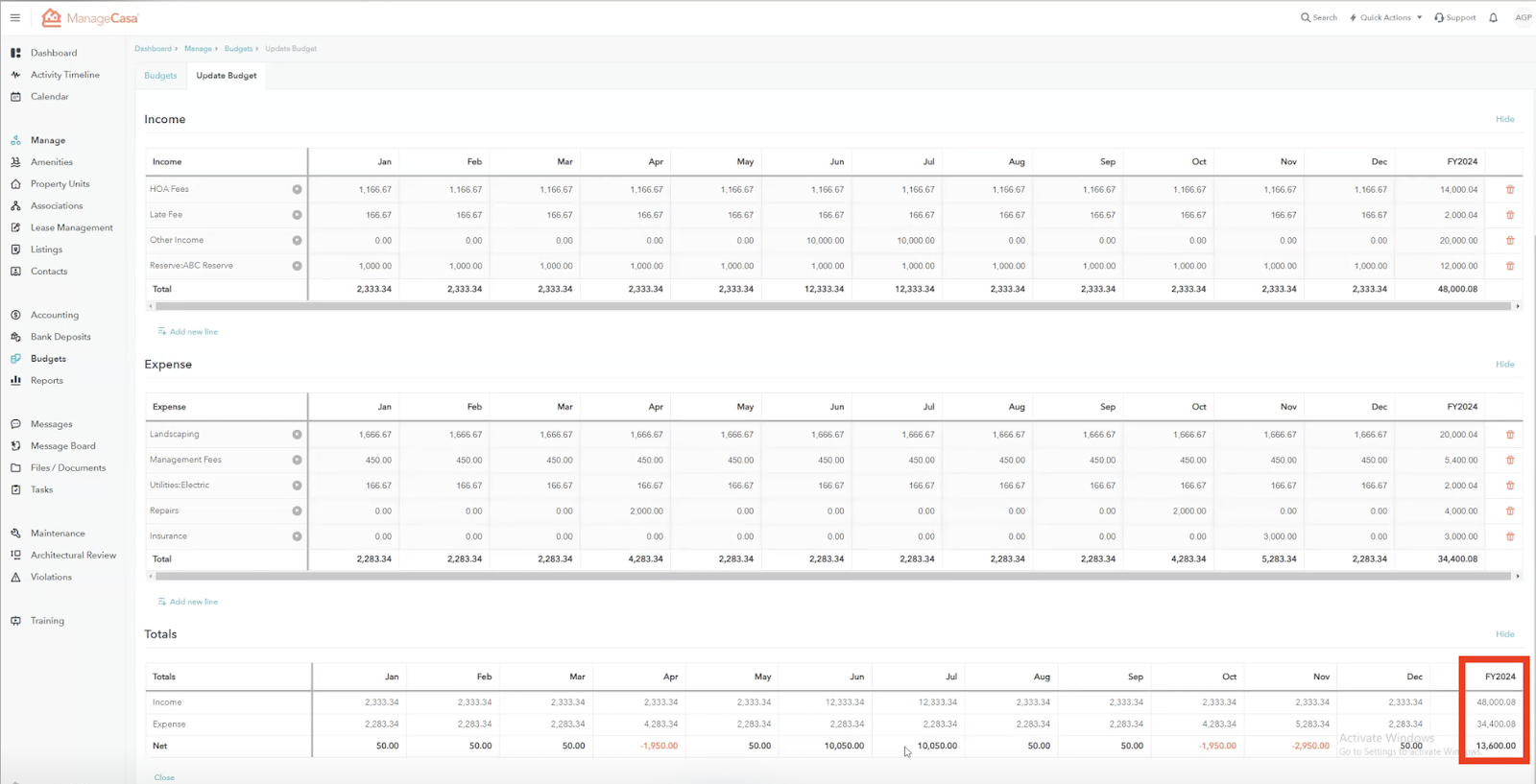Add new line under Expense table
Screen dimensions: 1536x784
point(188,602)
